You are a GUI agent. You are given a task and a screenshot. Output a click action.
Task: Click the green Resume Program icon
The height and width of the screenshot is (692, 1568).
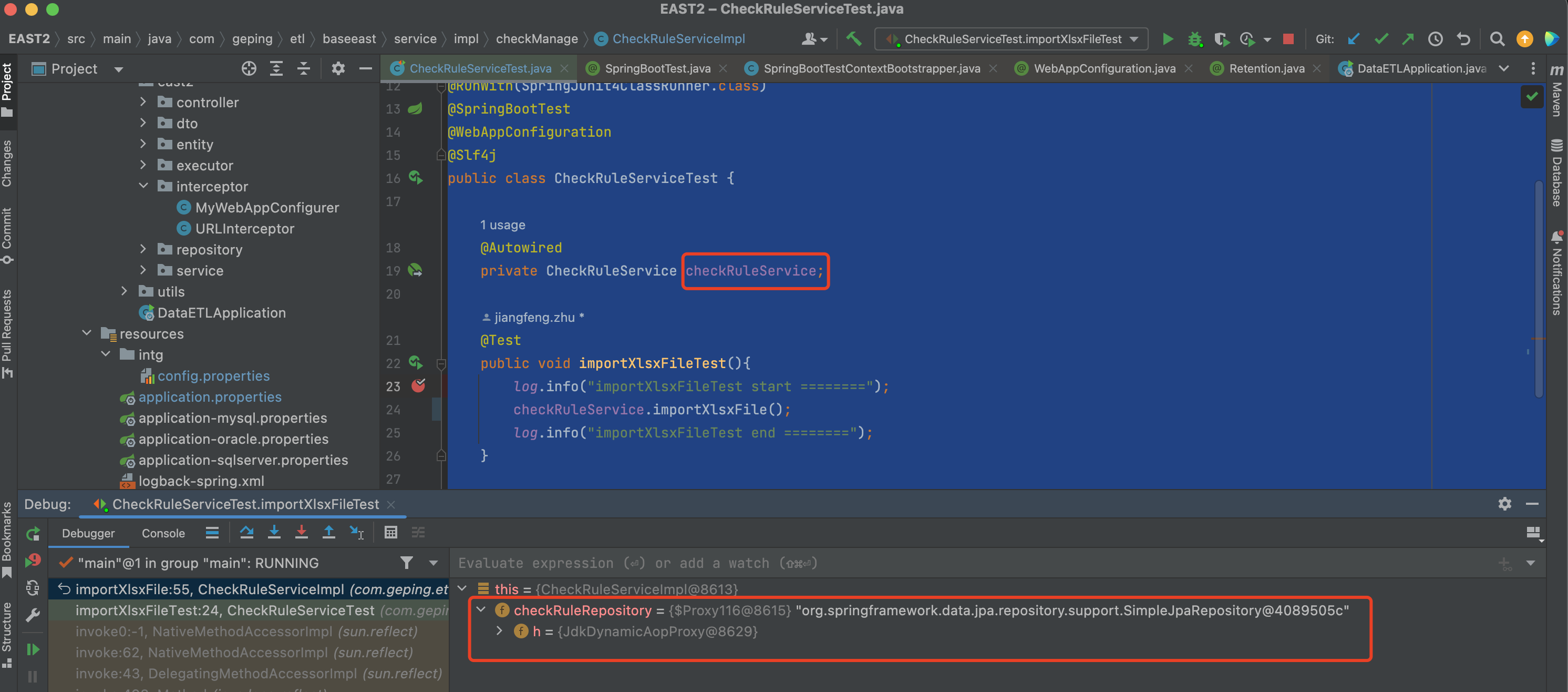pos(33,649)
